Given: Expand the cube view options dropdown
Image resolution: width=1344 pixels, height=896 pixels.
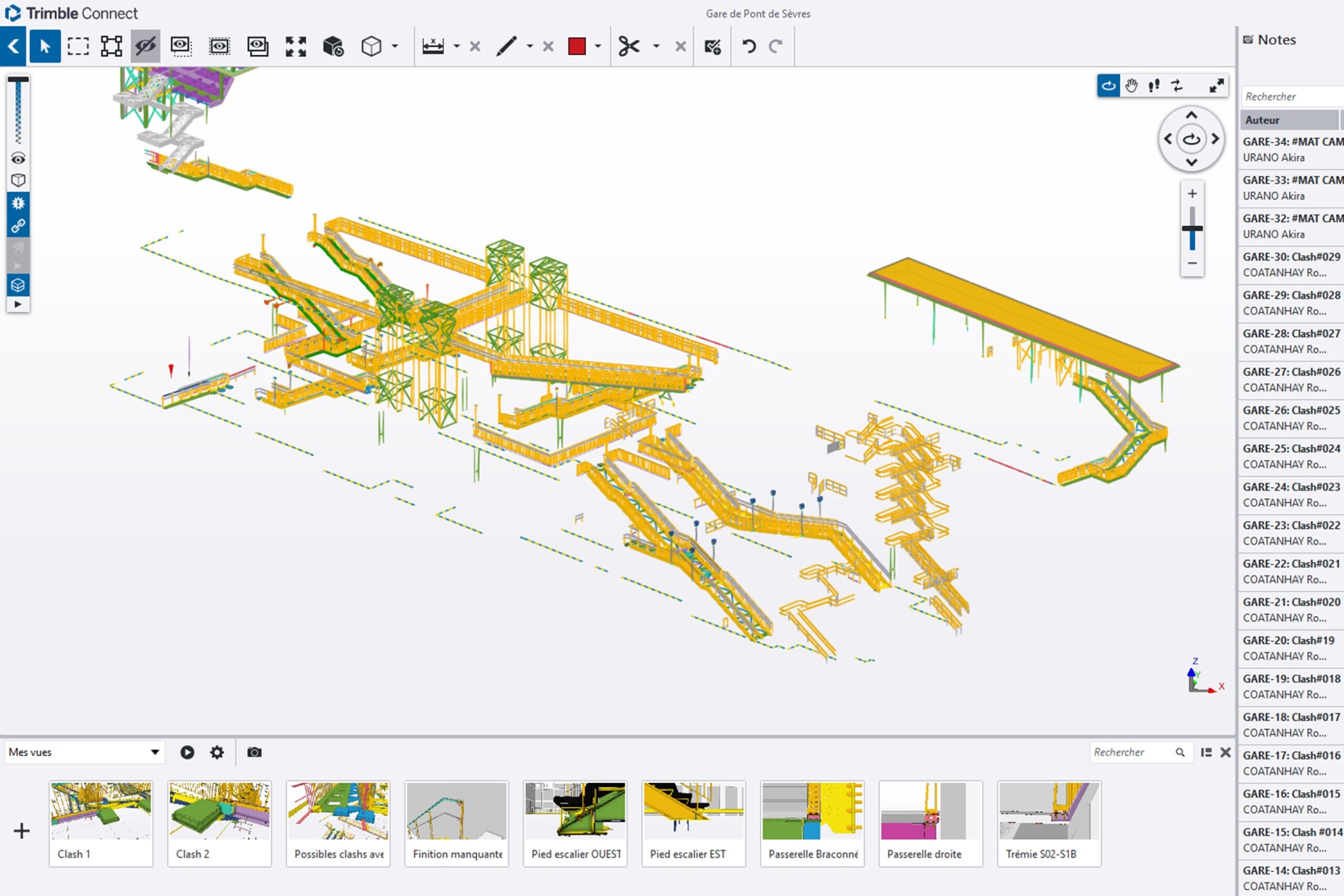Looking at the screenshot, I should click(x=395, y=46).
